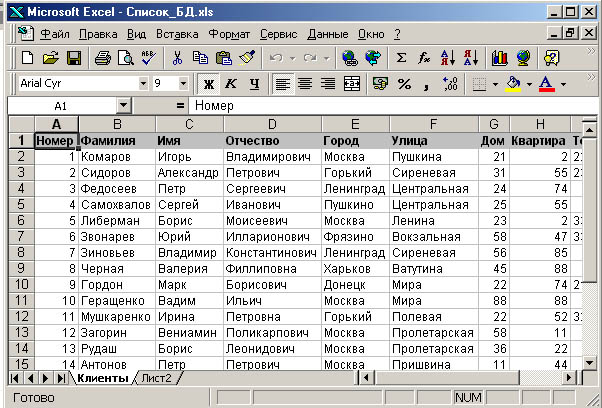Open the font size dropdown
Viewport: 602px width, 408px height.
click(x=184, y=83)
